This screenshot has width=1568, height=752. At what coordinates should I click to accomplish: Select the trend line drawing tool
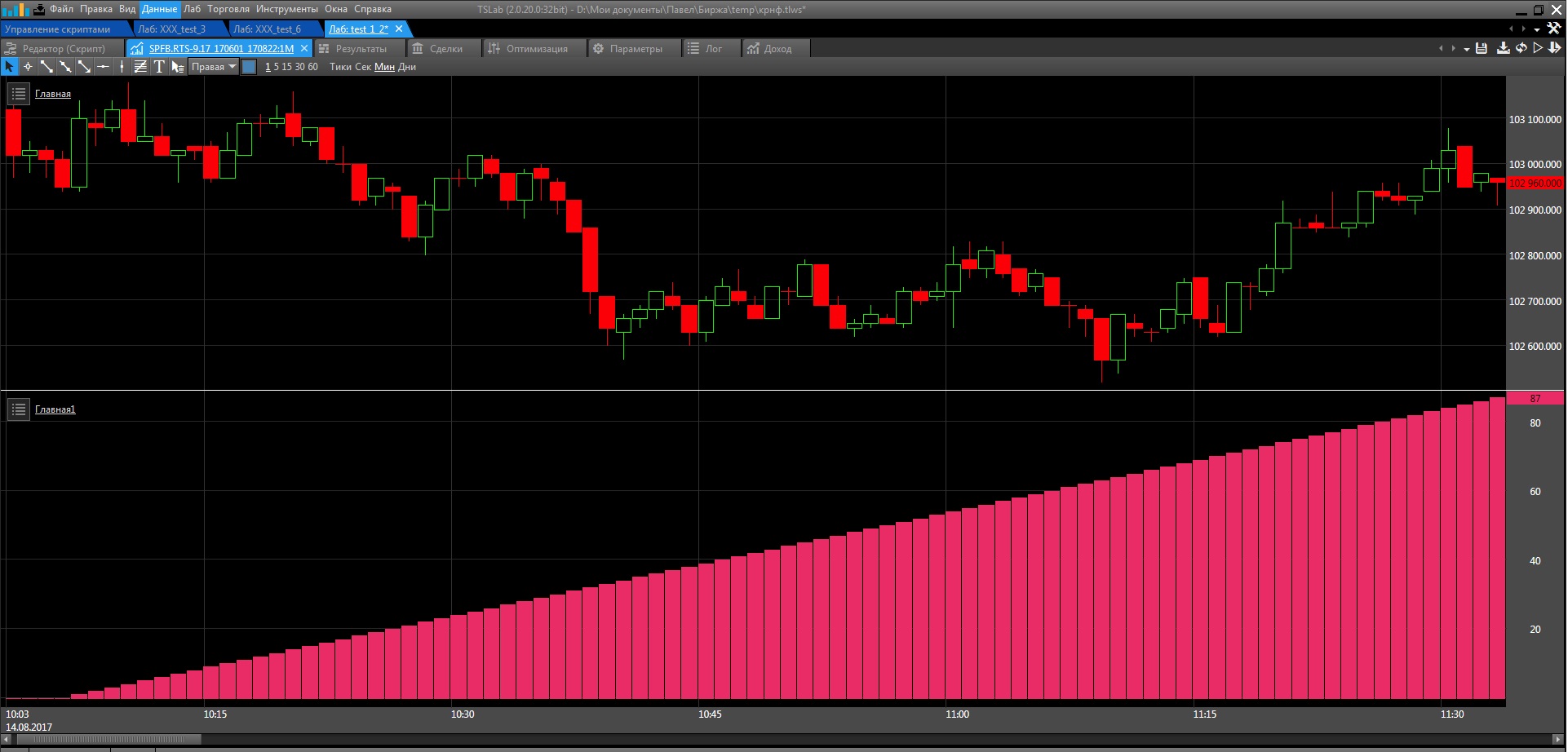[x=47, y=67]
